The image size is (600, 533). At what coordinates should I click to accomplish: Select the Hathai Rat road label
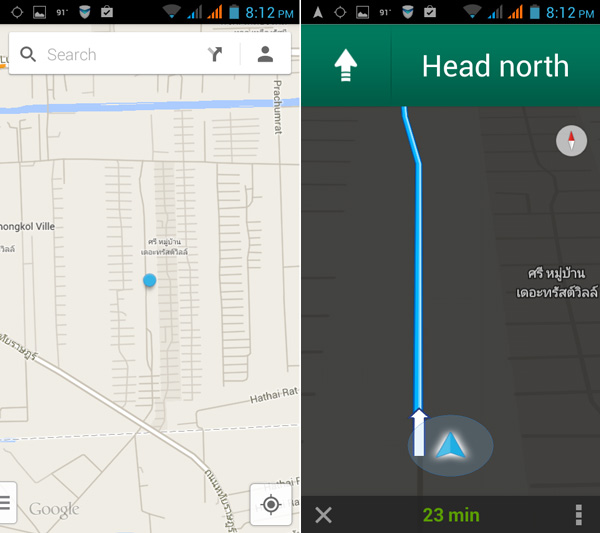tap(274, 395)
